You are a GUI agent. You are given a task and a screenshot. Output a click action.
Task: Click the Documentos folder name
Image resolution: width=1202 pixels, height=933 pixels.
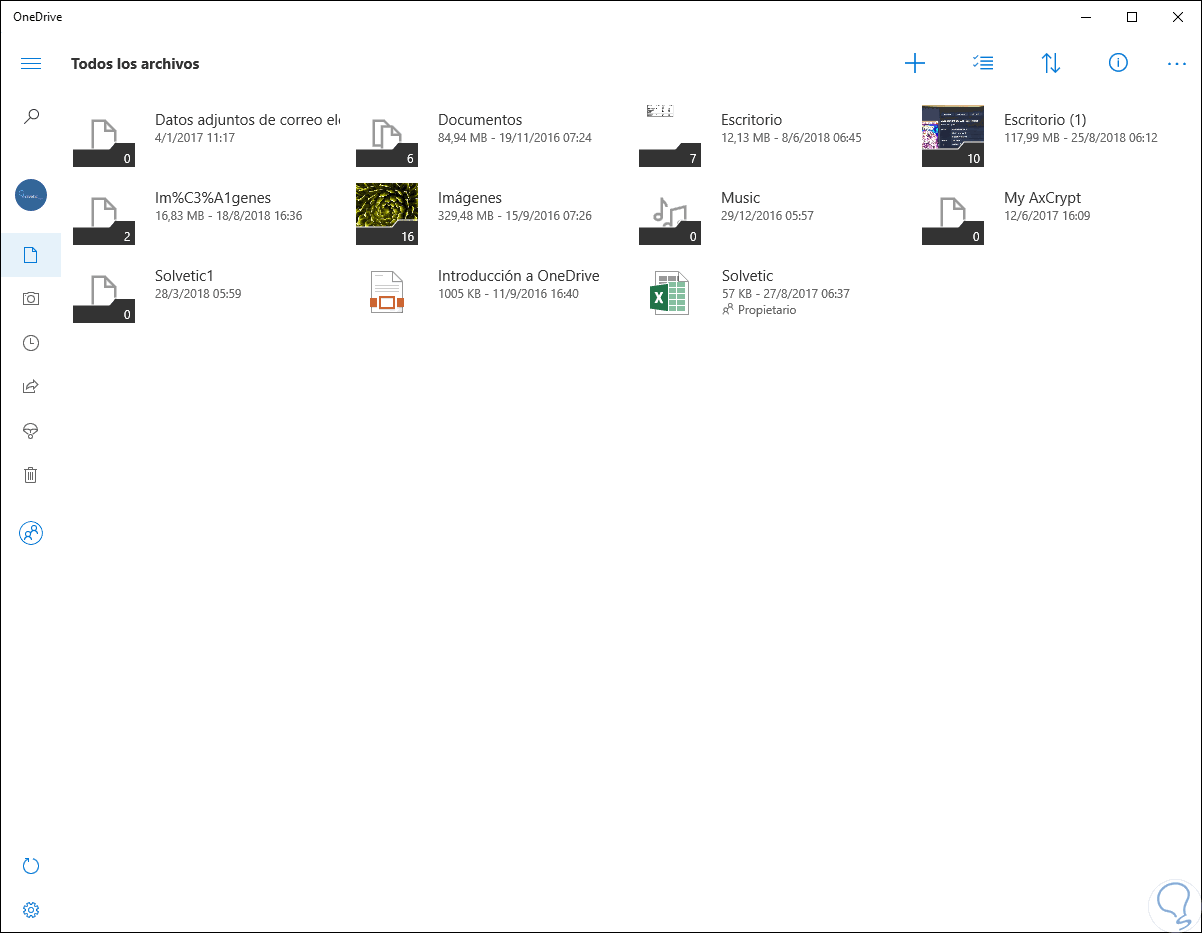[x=480, y=120]
